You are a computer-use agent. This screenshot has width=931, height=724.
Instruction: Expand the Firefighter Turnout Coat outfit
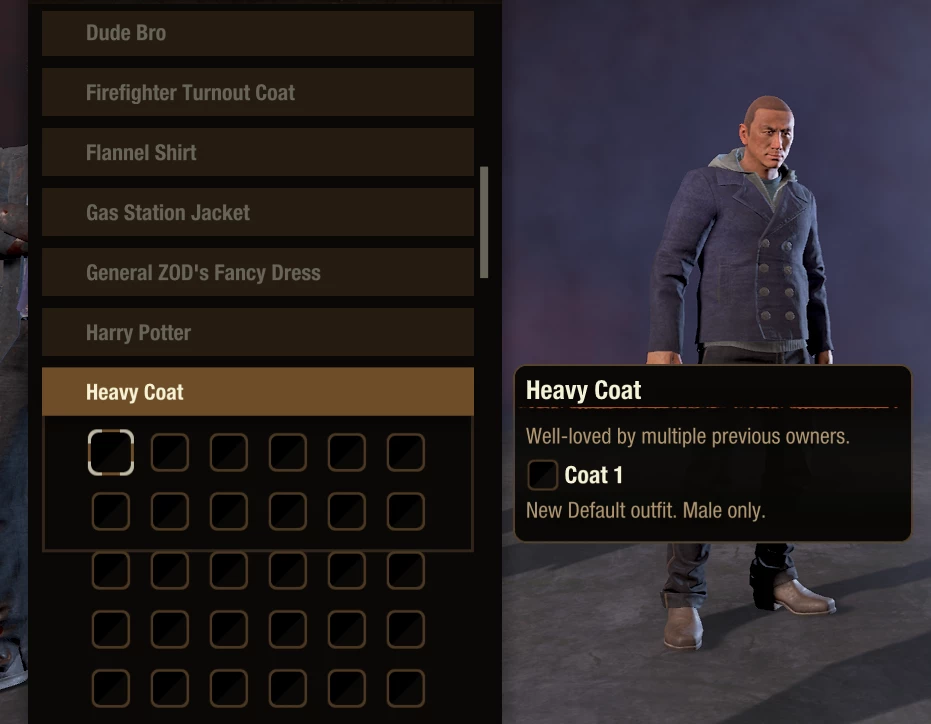pyautogui.click(x=258, y=93)
